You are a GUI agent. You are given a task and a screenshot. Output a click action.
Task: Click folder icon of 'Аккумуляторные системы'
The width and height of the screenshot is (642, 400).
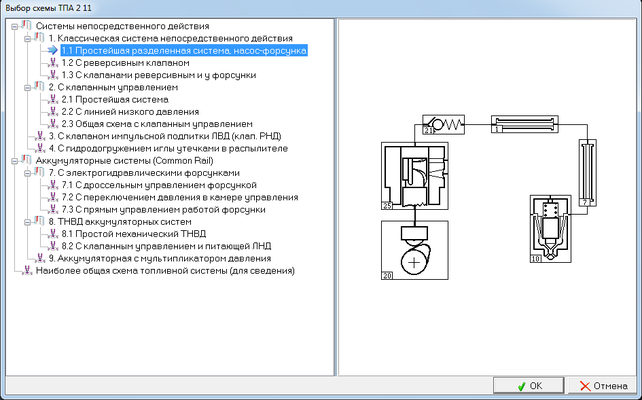[x=26, y=160]
